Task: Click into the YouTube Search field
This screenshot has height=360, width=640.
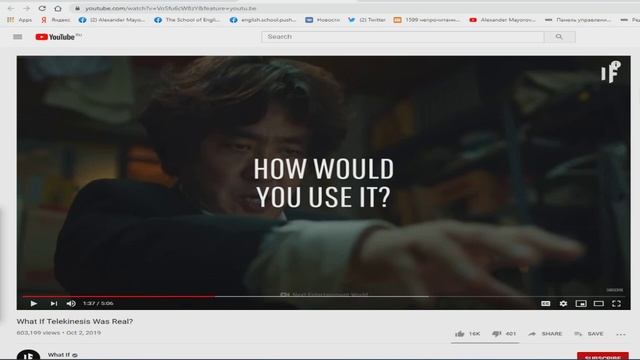Action: 403,37
